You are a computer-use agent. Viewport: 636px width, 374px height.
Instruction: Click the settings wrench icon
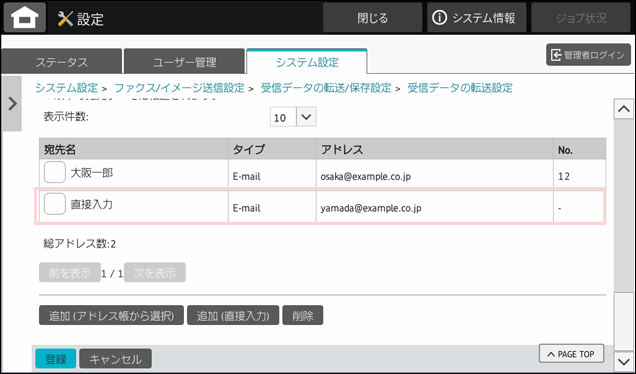click(65, 19)
